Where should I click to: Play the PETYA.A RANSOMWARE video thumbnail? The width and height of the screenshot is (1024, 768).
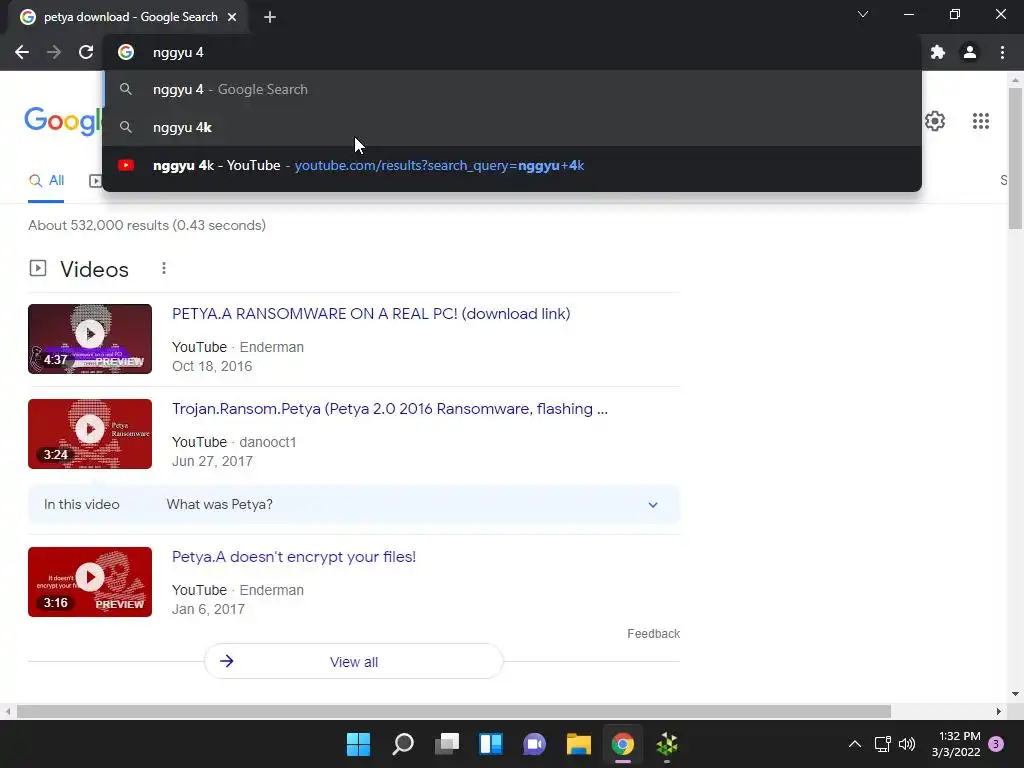pos(90,339)
